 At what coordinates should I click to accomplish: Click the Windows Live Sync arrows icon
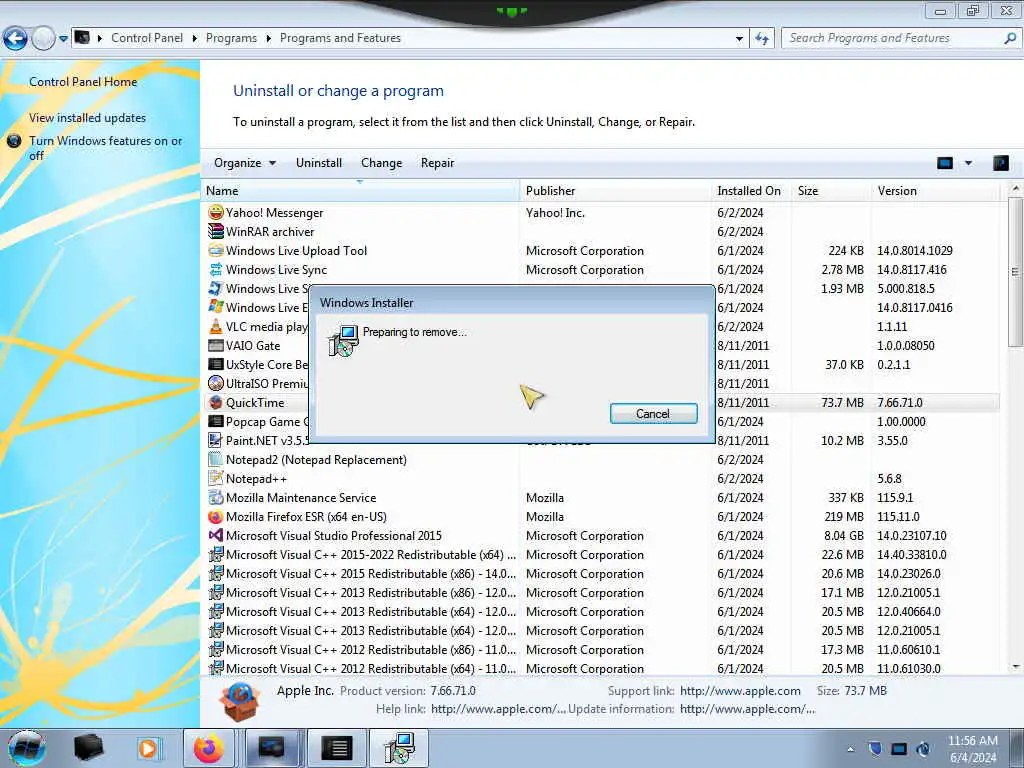click(216, 269)
